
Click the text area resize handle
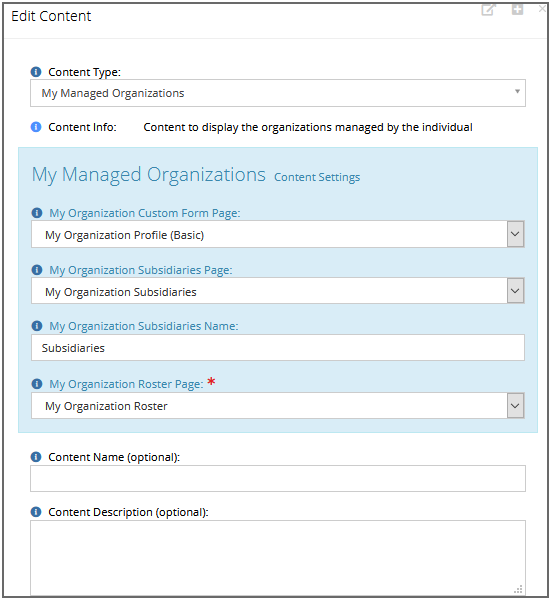[x=518, y=589]
